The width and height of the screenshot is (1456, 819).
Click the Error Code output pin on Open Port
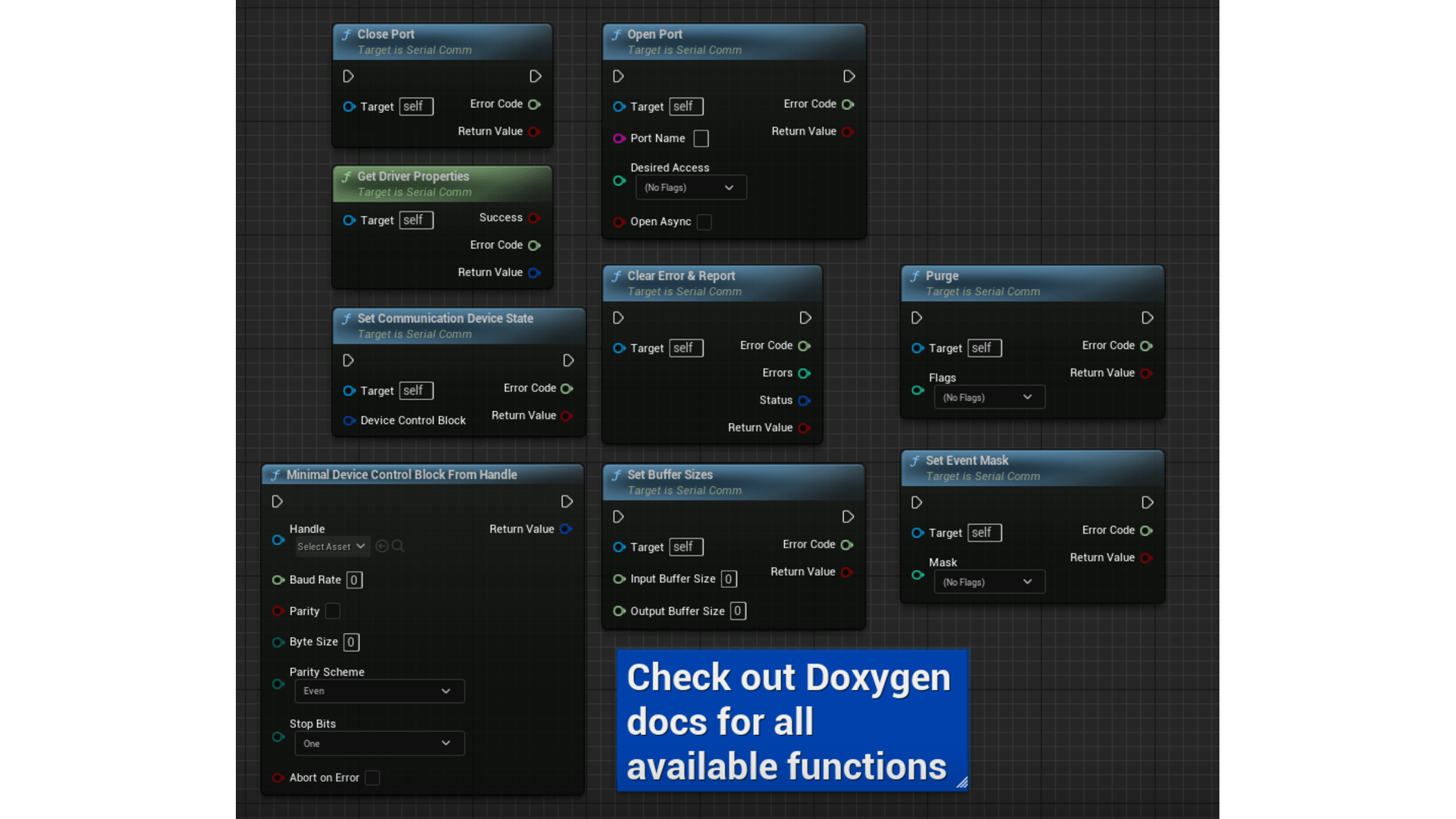pyautogui.click(x=849, y=104)
